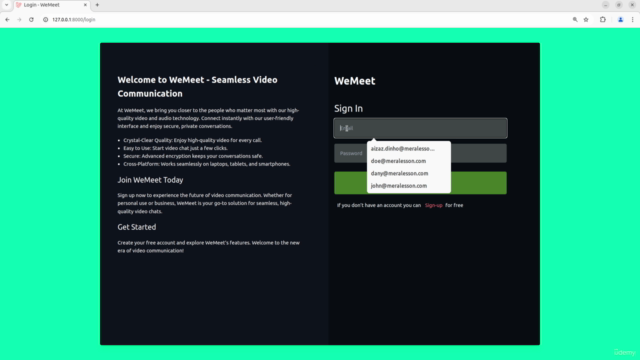View site information icon in address bar
The width and height of the screenshot is (640, 360).
pyautogui.click(x=46, y=20)
